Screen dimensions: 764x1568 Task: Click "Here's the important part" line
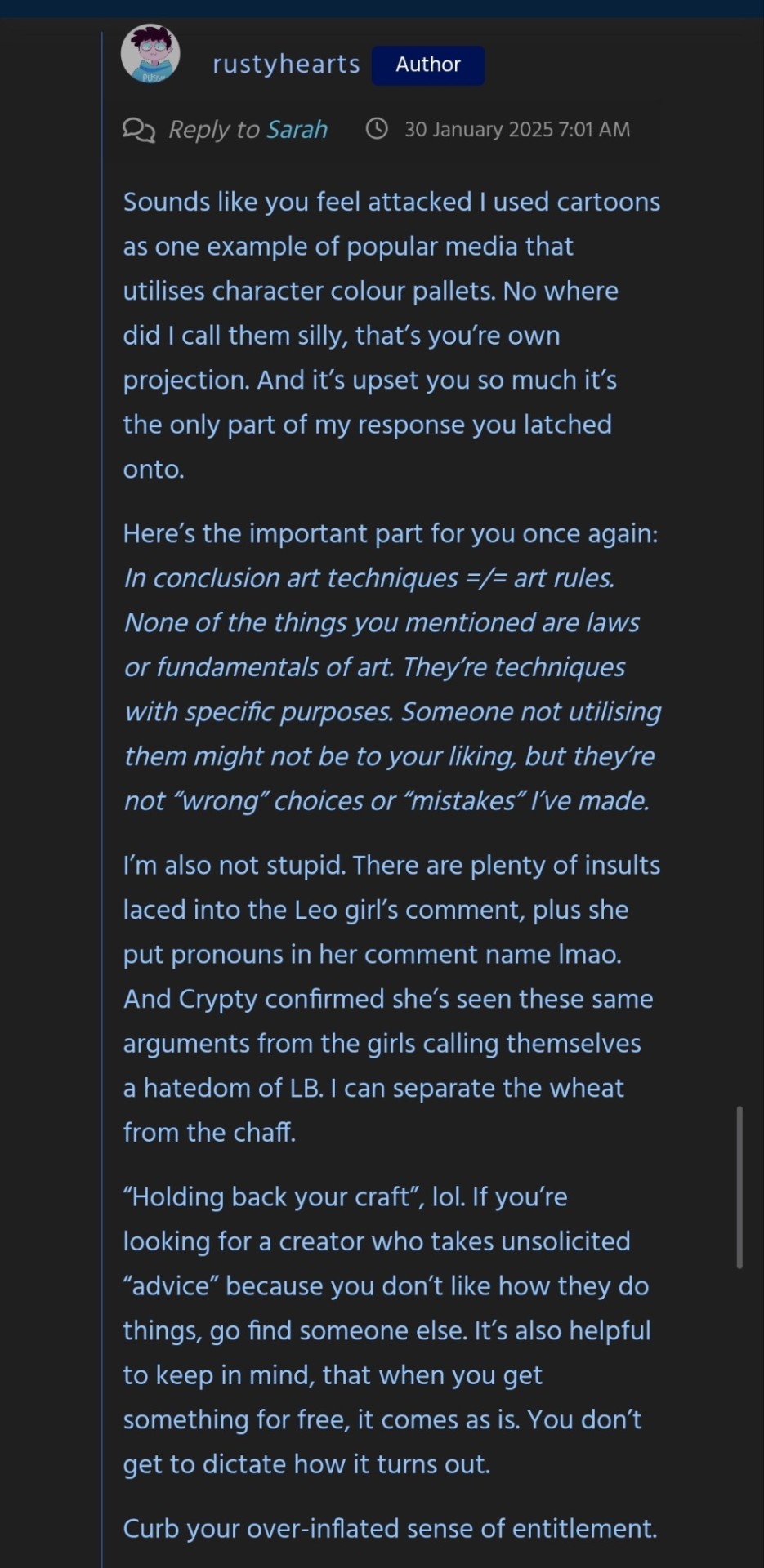click(390, 534)
